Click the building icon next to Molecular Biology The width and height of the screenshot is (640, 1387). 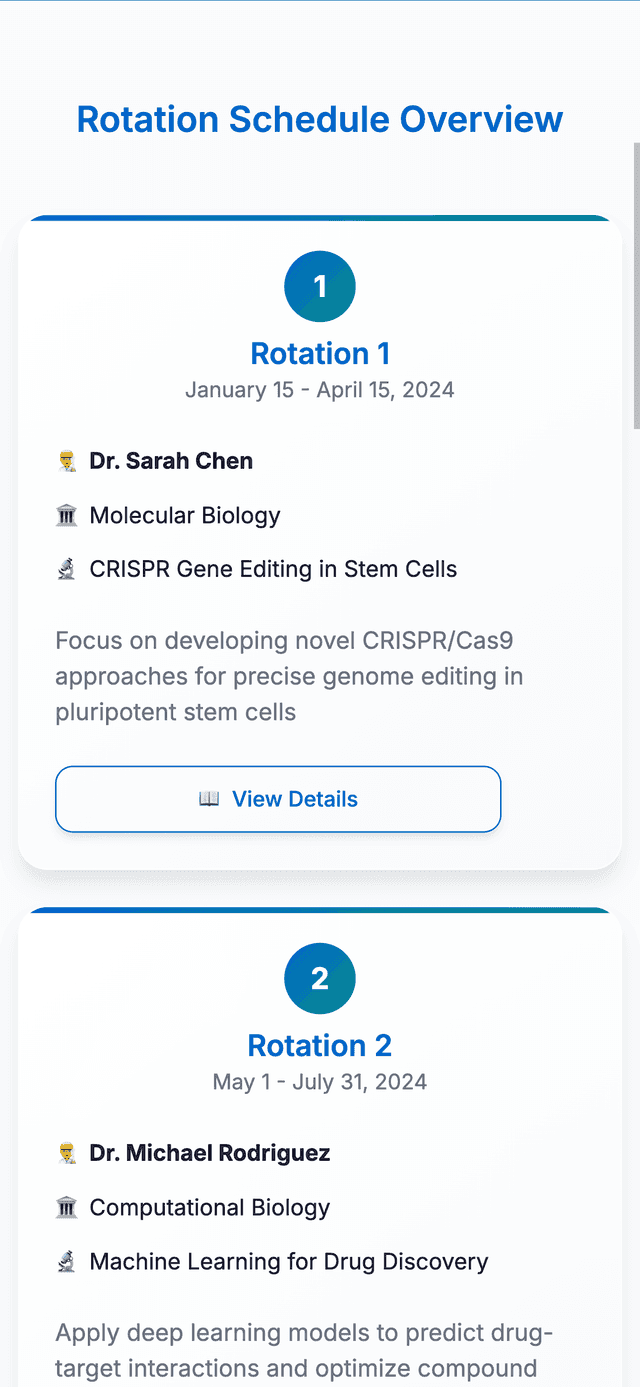(67, 516)
